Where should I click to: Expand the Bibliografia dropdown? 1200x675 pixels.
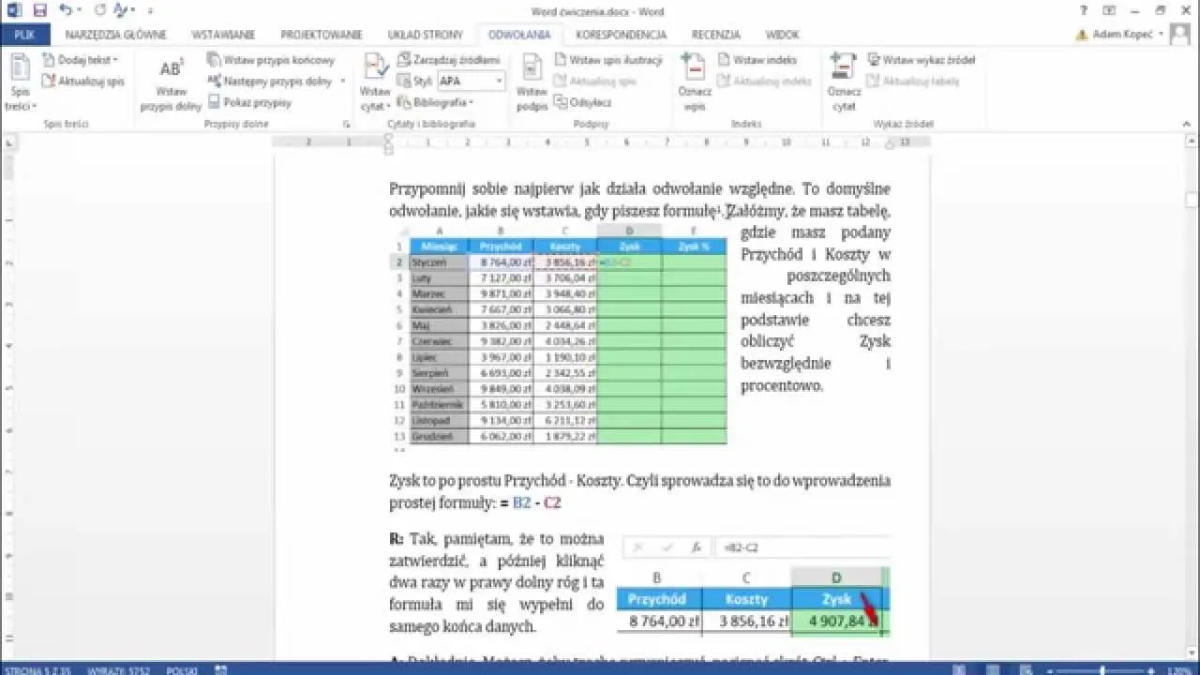click(435, 102)
